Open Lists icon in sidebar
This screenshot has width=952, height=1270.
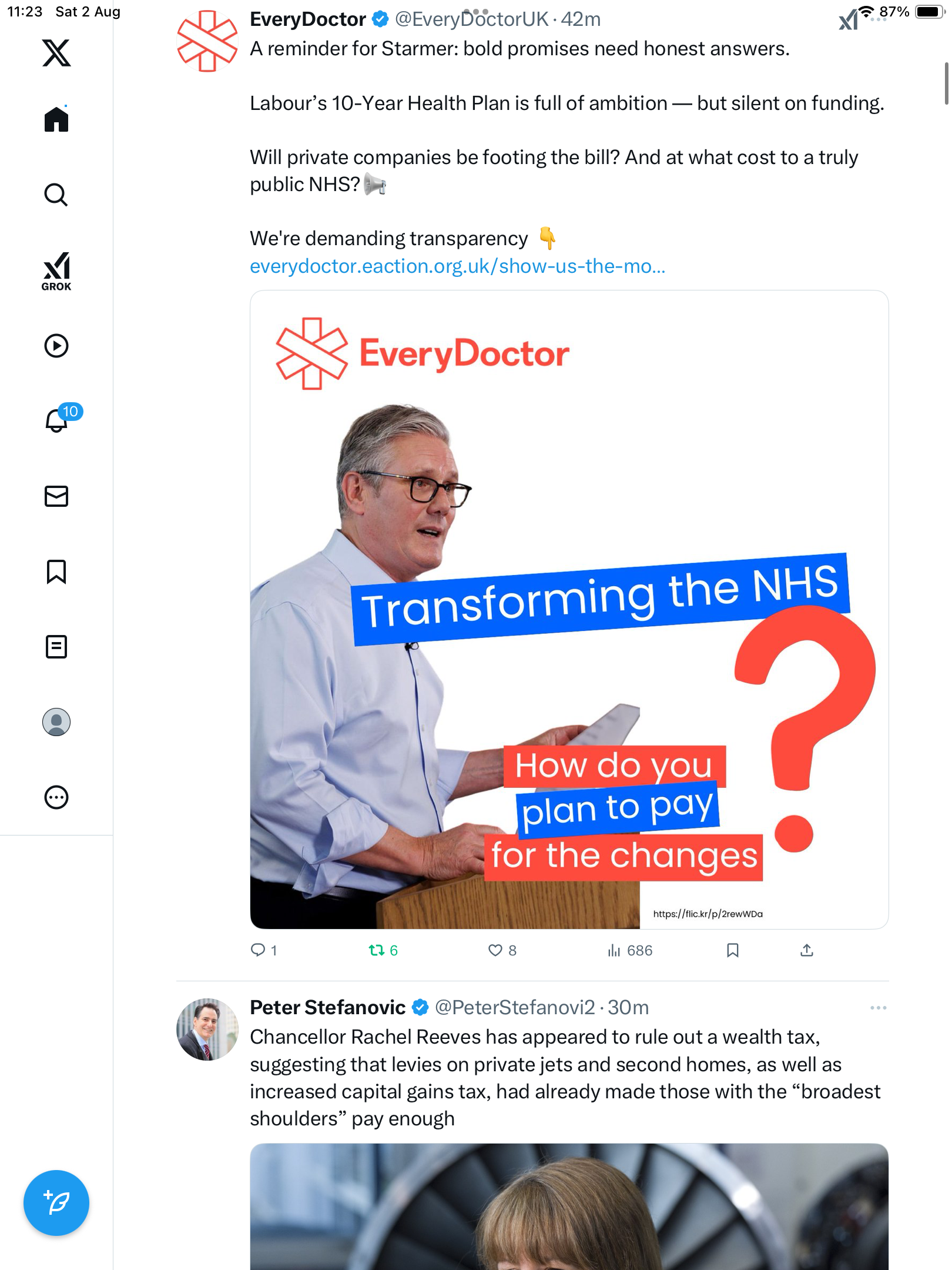click(x=56, y=647)
